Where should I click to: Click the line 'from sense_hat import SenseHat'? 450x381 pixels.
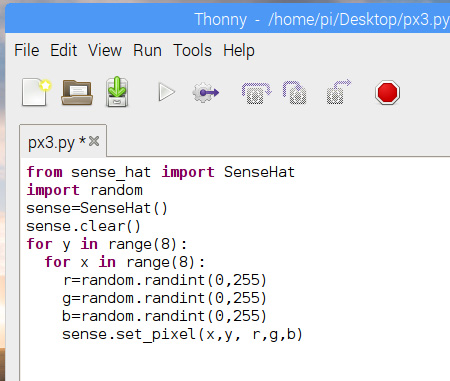tap(161, 172)
